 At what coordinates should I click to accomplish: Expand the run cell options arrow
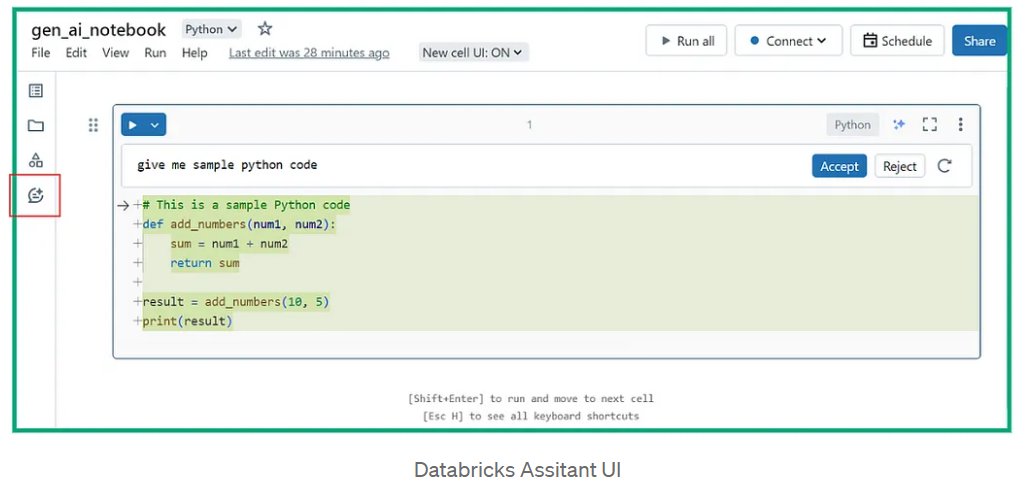[x=155, y=125]
